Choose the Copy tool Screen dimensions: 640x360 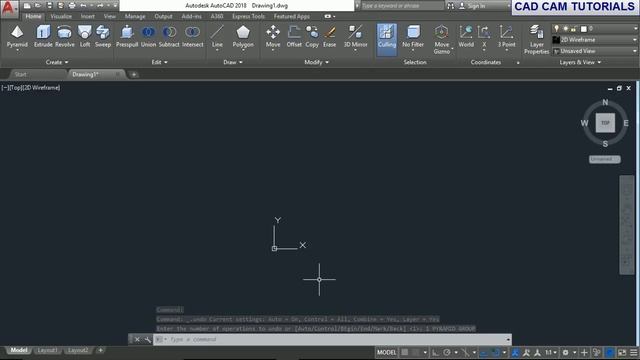tap(312, 36)
